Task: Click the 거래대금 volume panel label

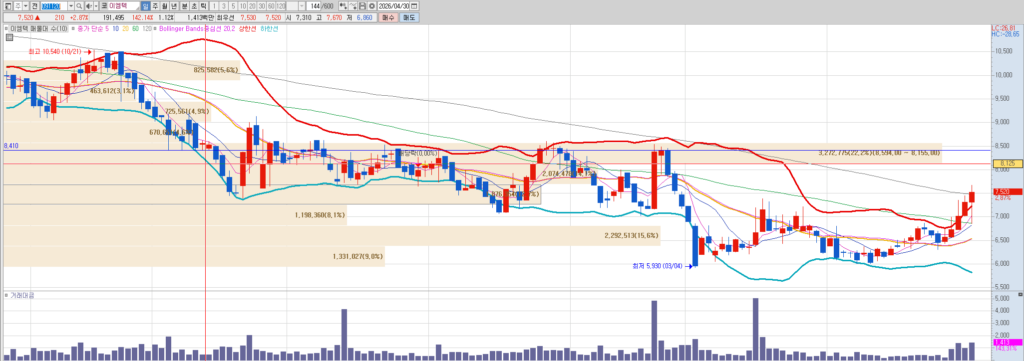Action: tap(22, 295)
